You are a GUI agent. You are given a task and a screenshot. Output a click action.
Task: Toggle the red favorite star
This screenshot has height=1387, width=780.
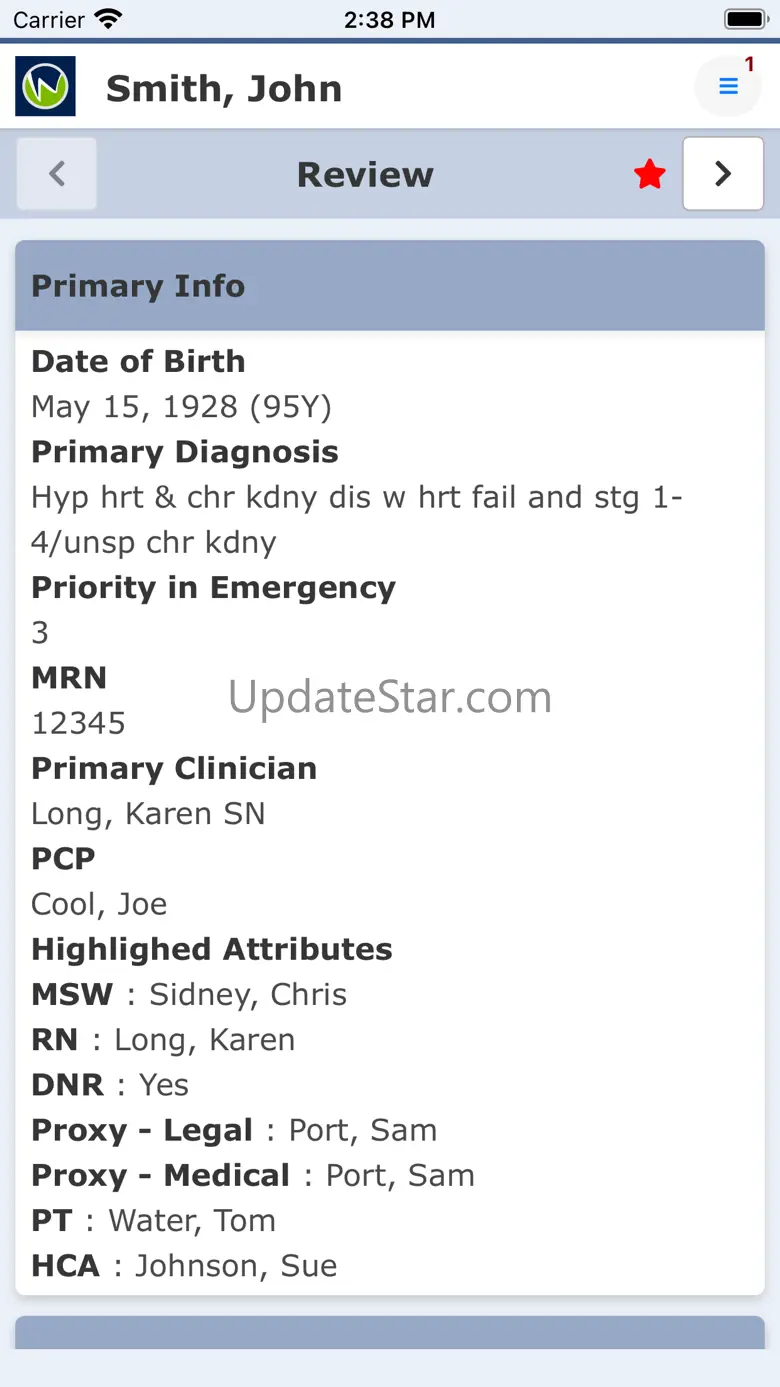[x=650, y=175]
